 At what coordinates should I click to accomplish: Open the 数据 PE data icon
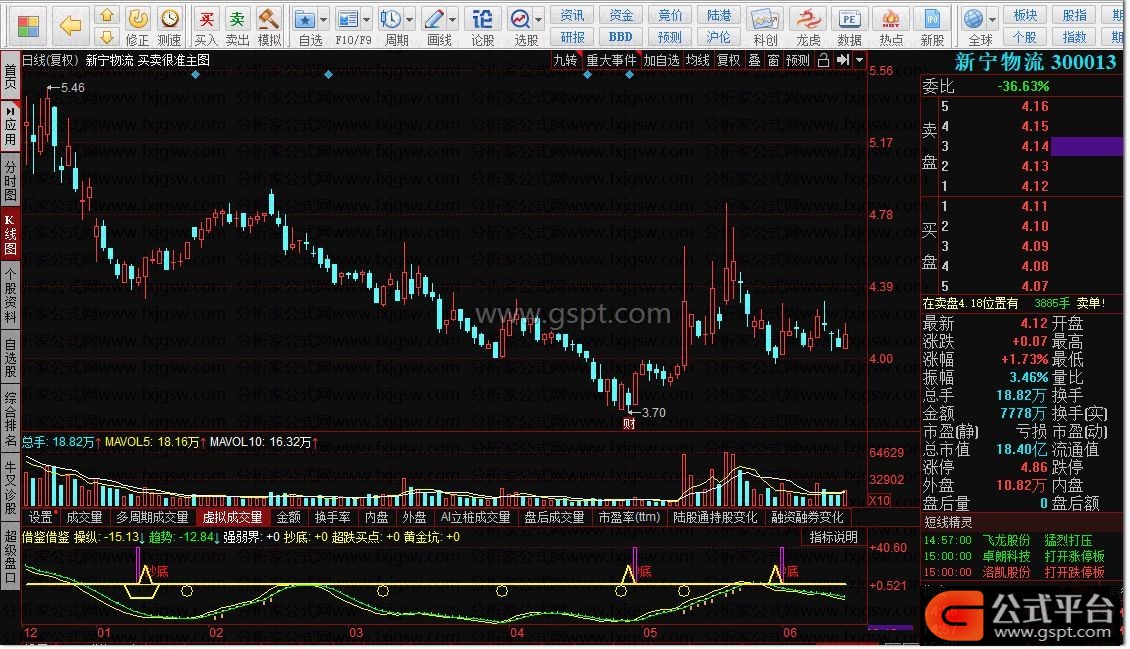850,27
